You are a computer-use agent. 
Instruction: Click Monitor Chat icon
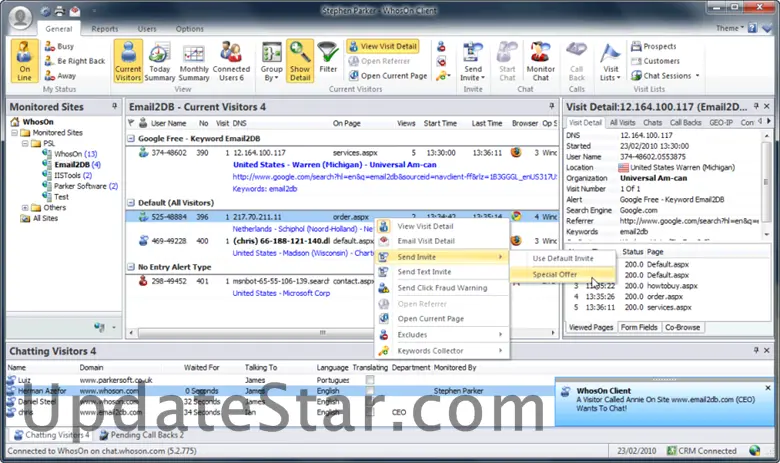540,61
